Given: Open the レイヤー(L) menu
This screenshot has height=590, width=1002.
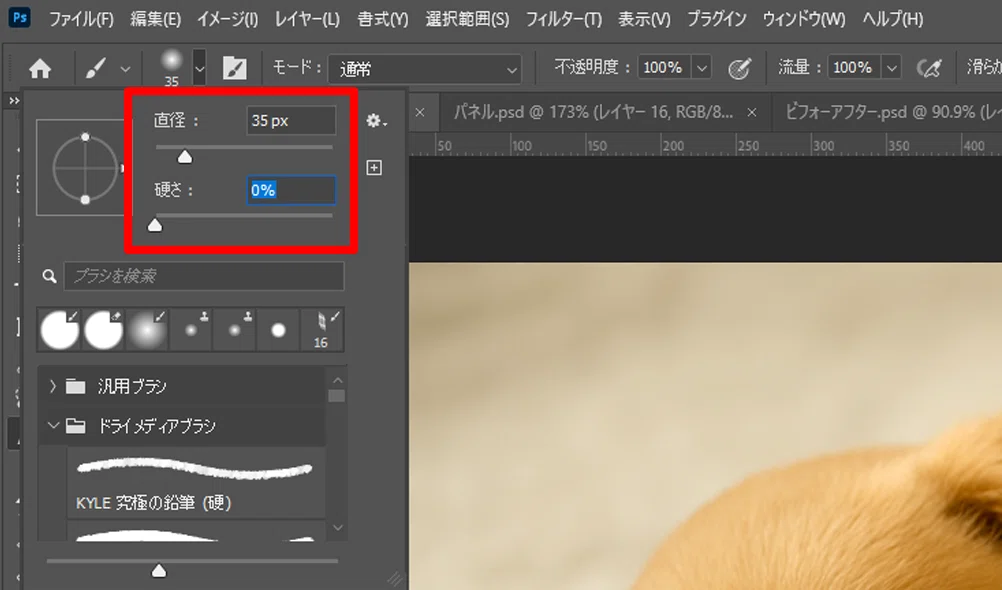Looking at the screenshot, I should point(307,19).
